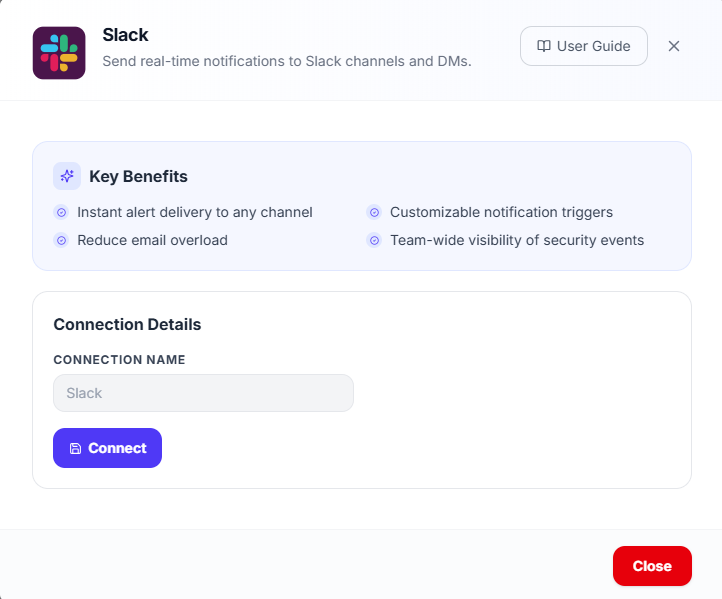The width and height of the screenshot is (722, 599).
Task: Click check icon beside Reduce email overload
Action: [61, 240]
